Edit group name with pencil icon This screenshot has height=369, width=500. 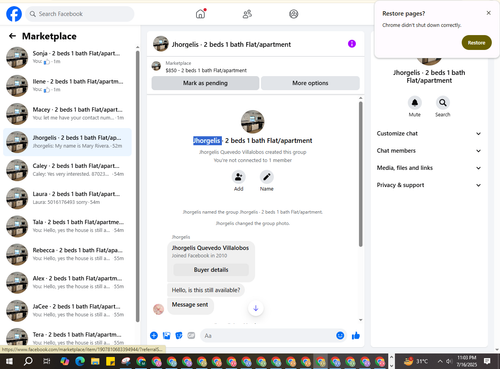(x=267, y=177)
